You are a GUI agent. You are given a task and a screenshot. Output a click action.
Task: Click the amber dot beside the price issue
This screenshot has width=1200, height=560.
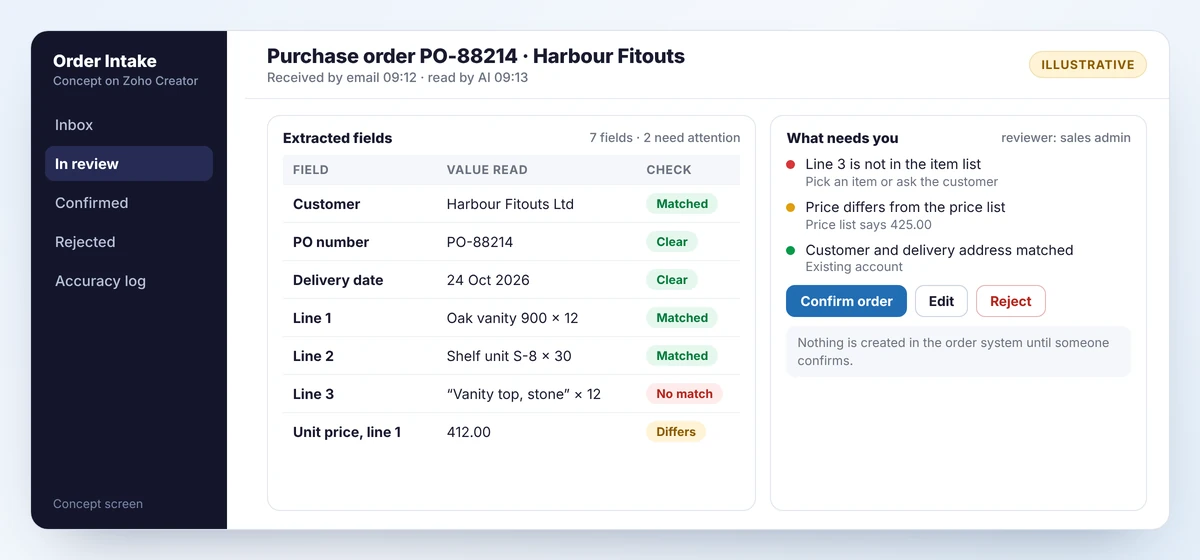point(791,207)
